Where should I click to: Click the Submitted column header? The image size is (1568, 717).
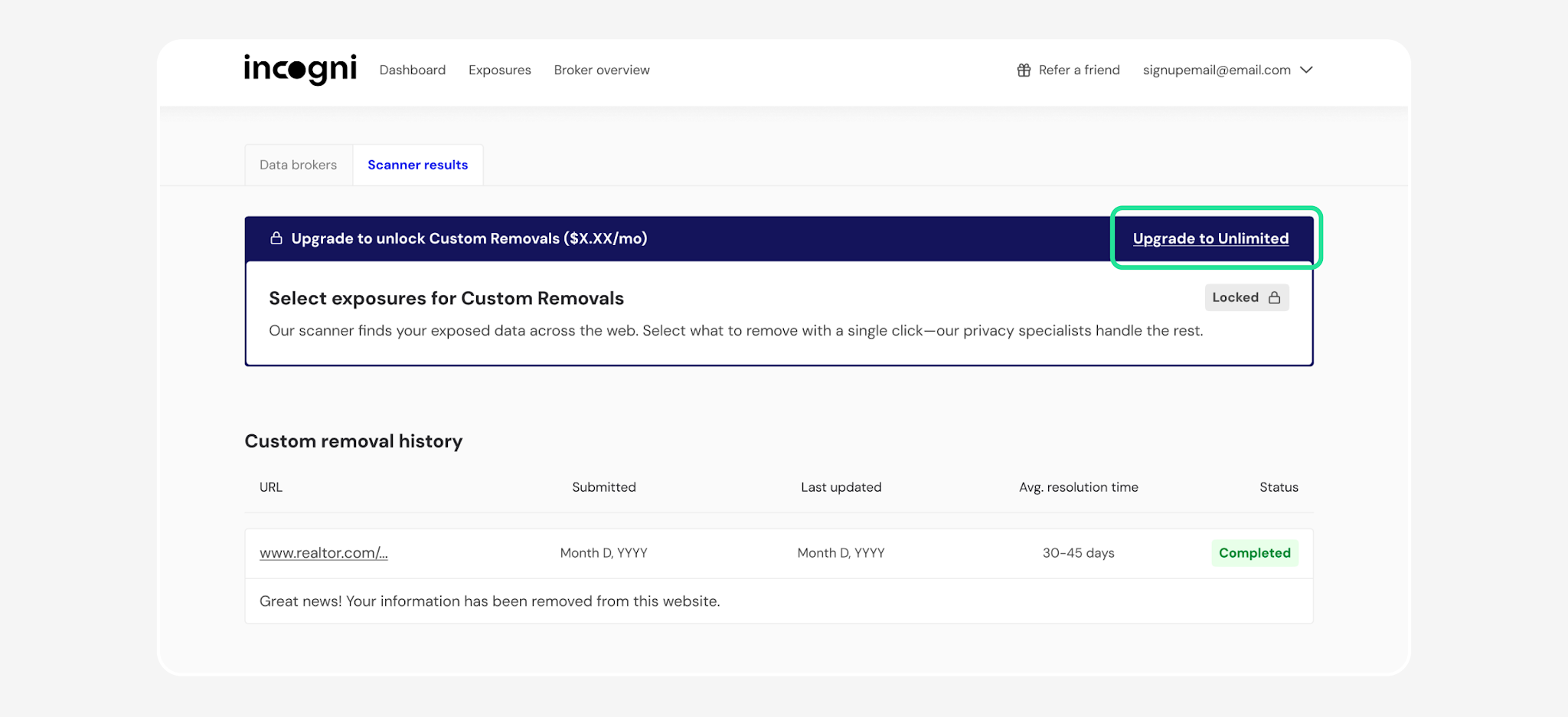click(x=603, y=487)
